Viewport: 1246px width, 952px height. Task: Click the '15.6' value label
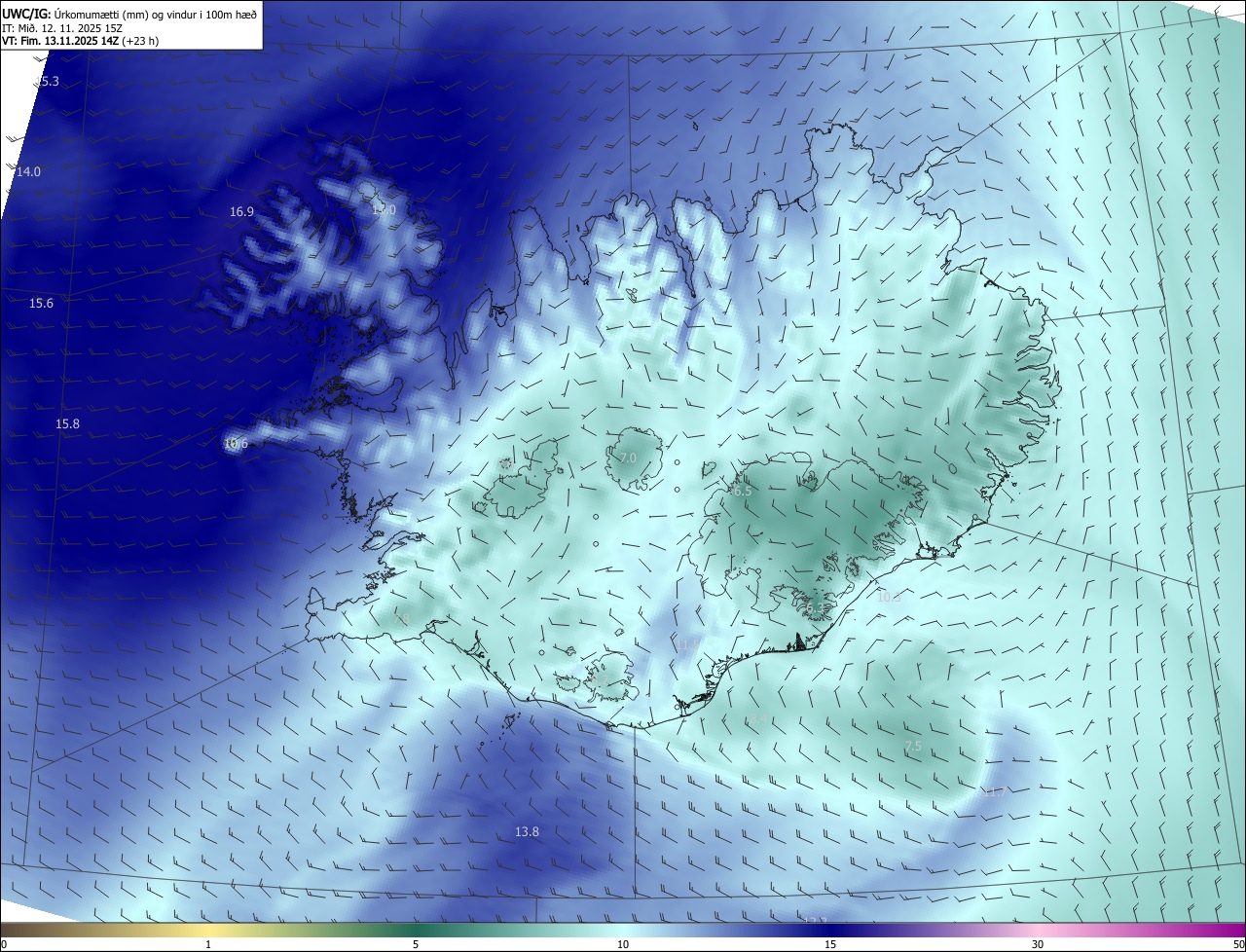pyautogui.click(x=41, y=304)
